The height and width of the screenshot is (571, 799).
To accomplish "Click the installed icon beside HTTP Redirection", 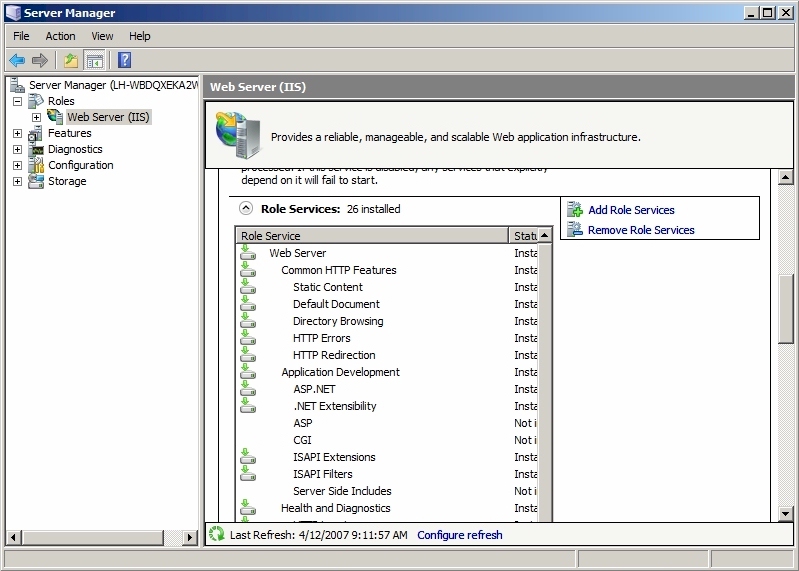I will click(248, 355).
